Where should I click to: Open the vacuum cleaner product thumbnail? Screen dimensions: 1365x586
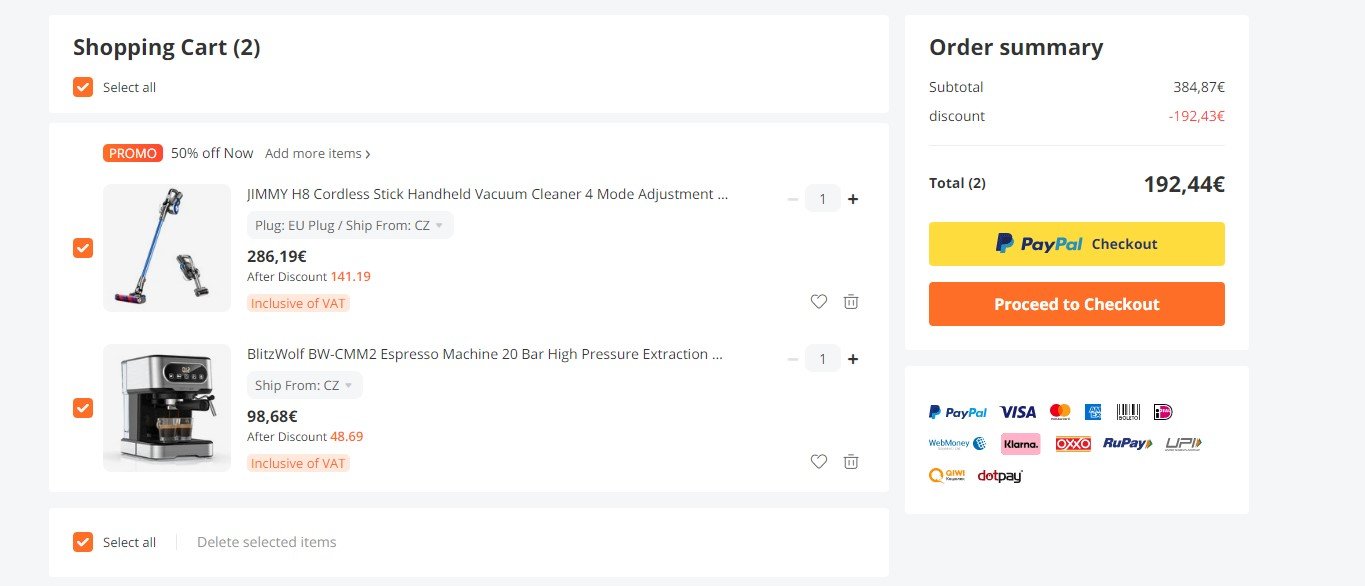tap(167, 248)
